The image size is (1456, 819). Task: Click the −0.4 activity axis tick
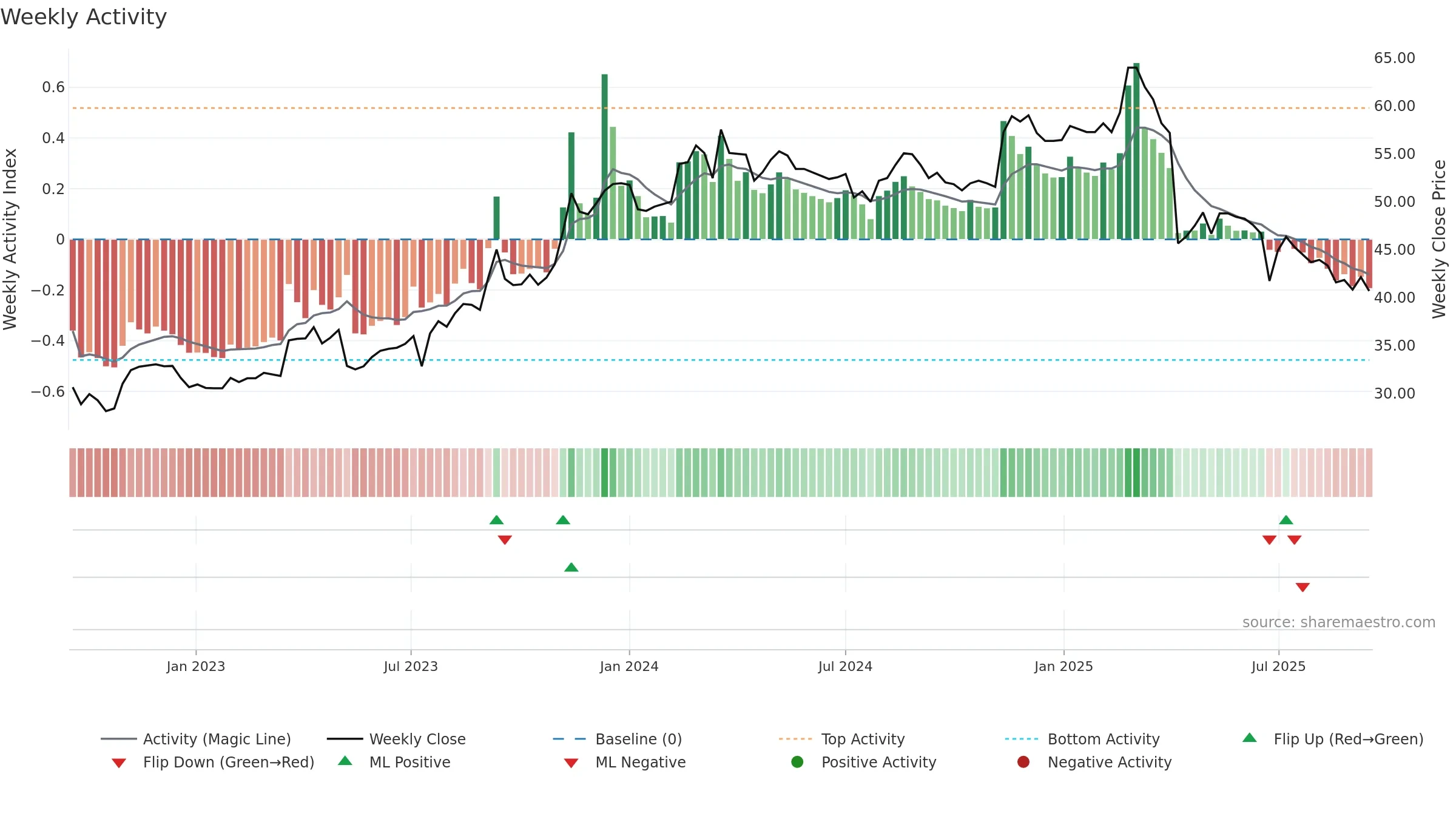coord(48,340)
